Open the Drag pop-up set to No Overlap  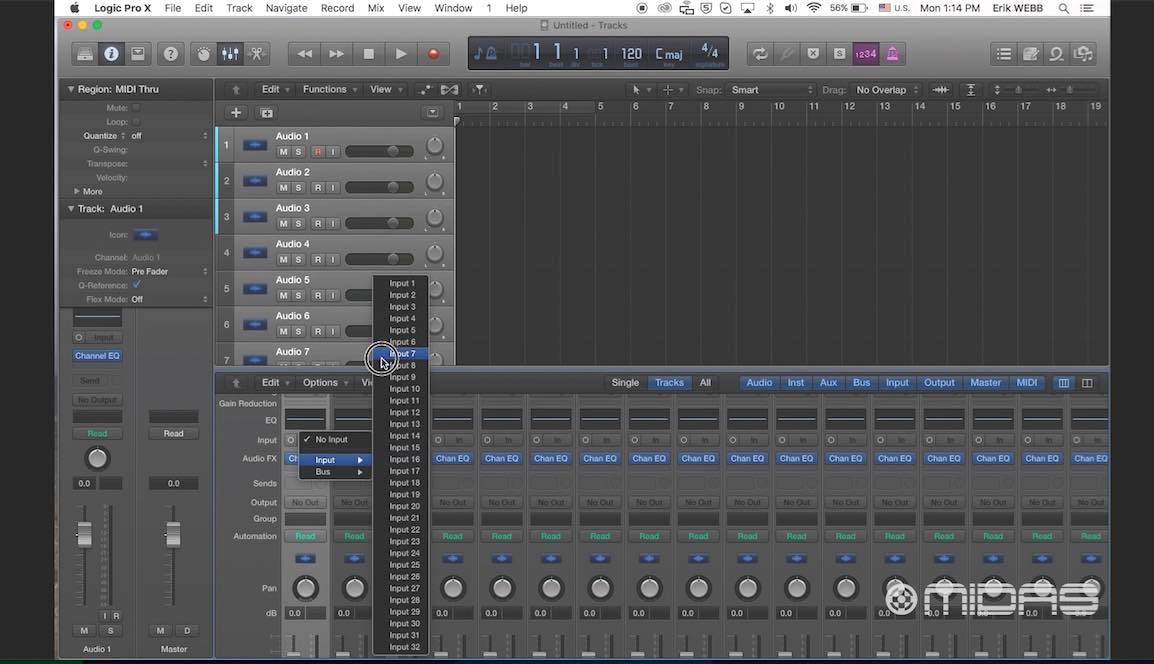point(888,90)
